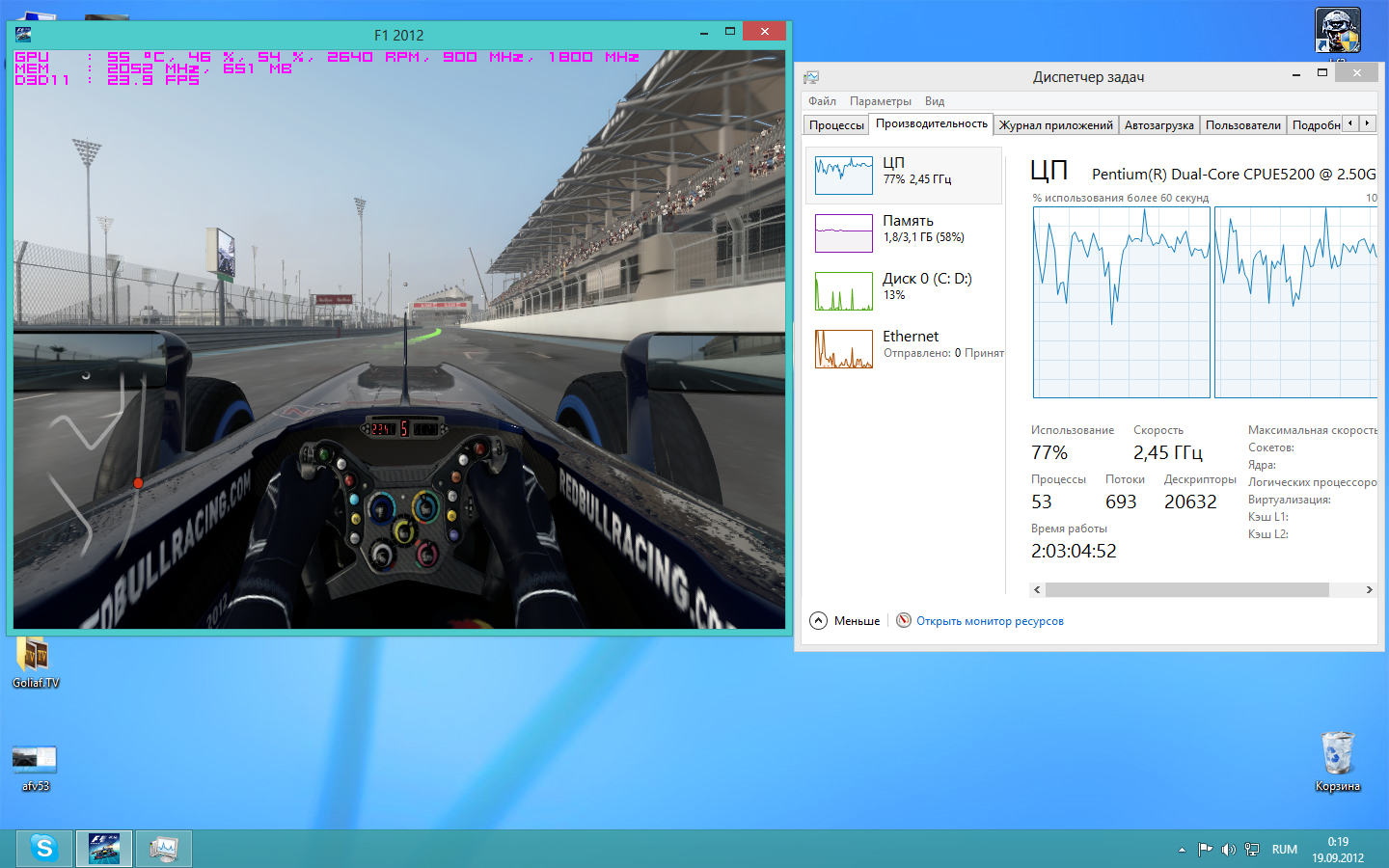Open the Пользователи tab
This screenshot has height=868, width=1389.
(1242, 125)
